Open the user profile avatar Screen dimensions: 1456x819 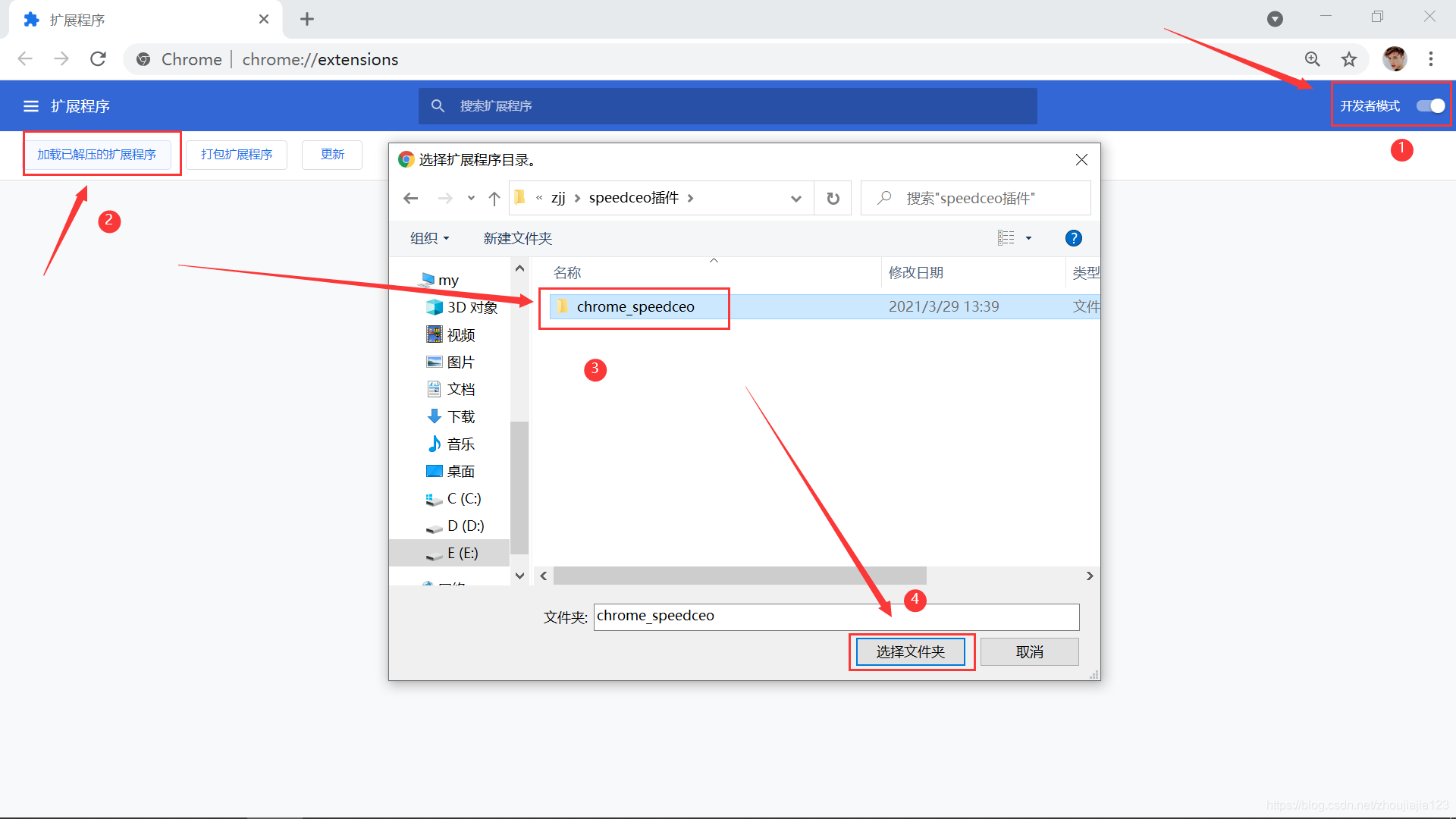1395,59
